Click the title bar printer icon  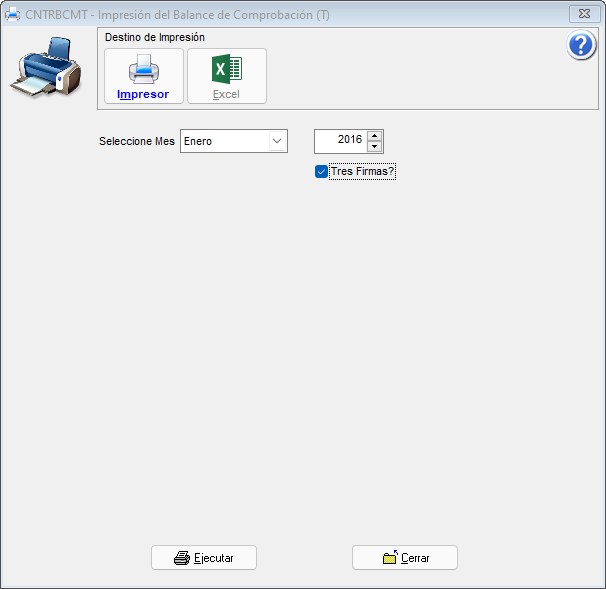(12, 15)
